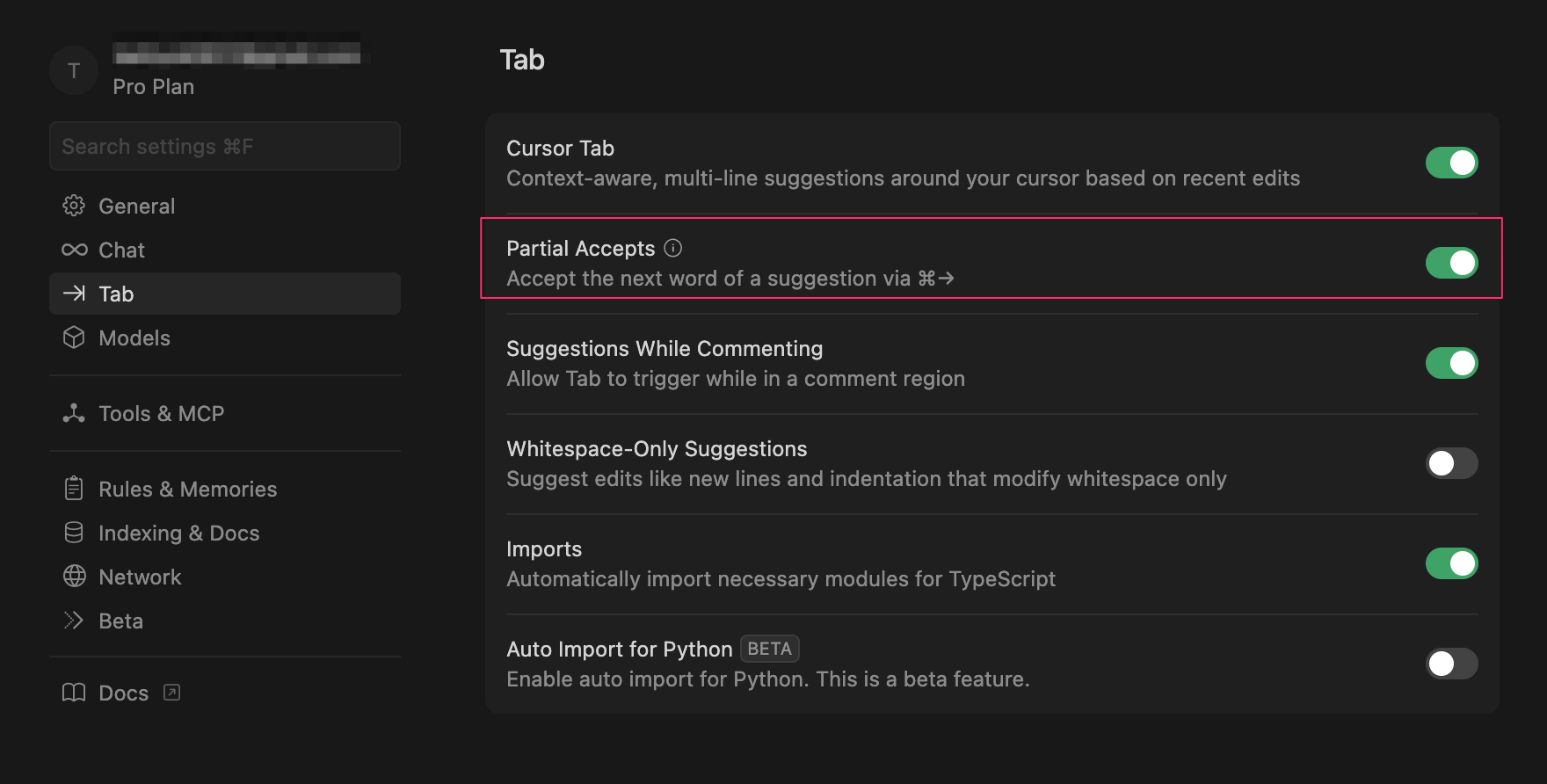Click the Beta chevrons icon

[74, 621]
